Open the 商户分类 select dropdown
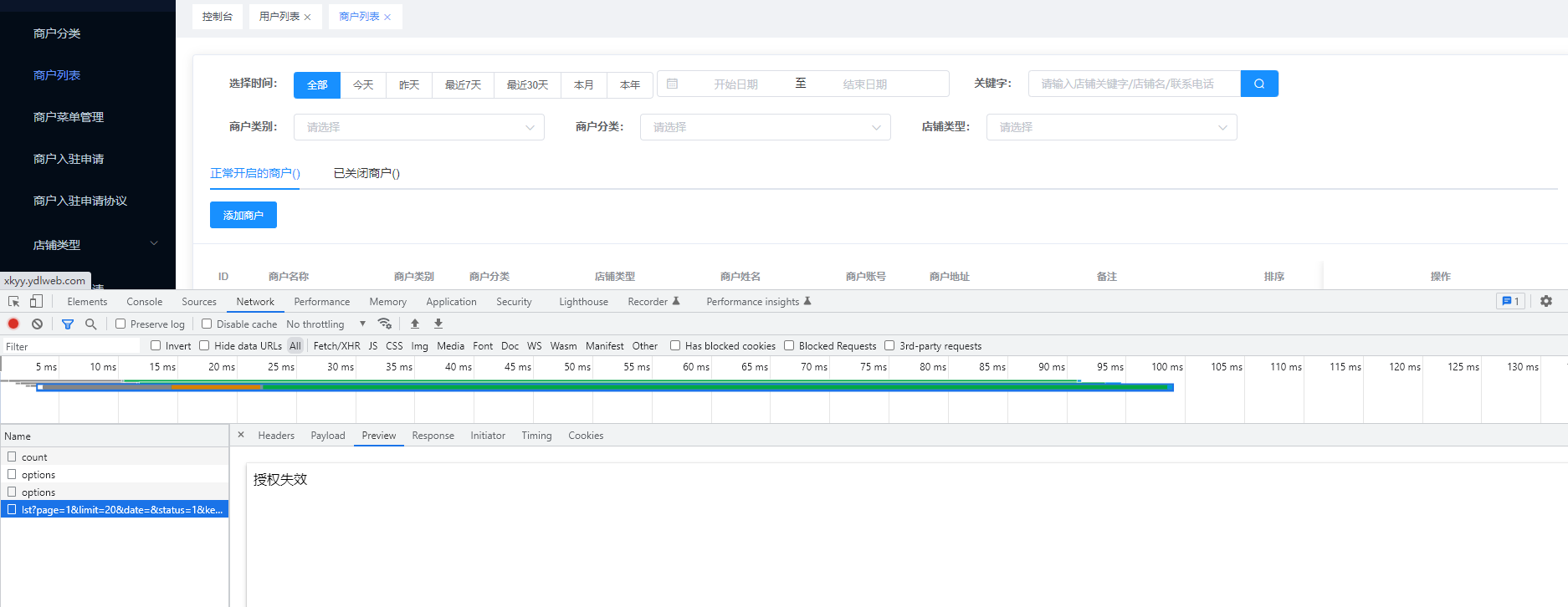This screenshot has height=607, width=1568. click(x=766, y=127)
